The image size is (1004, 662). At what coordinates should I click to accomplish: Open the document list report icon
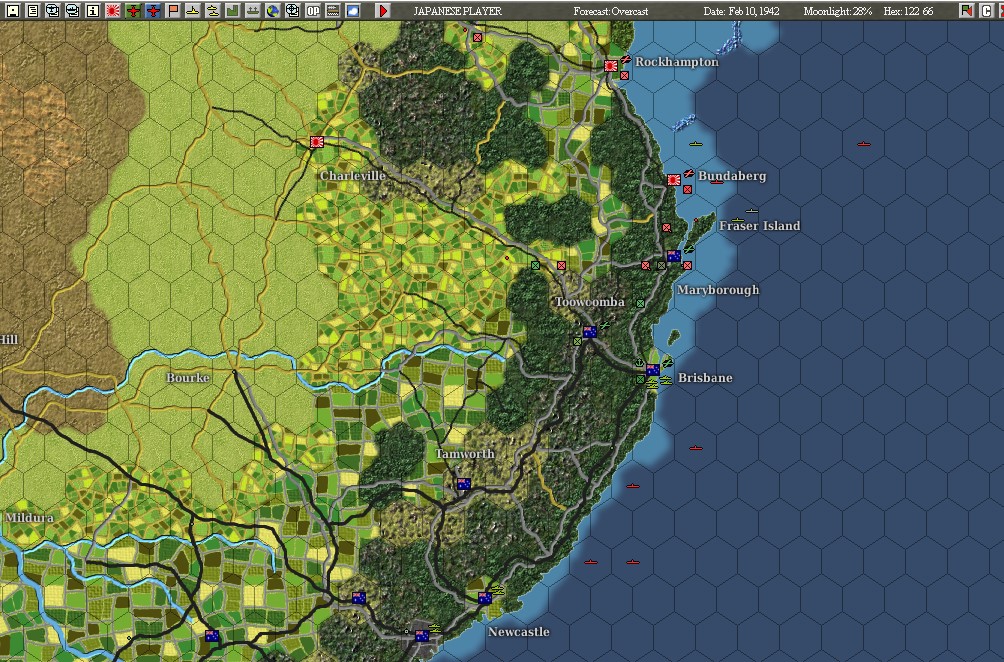pyautogui.click(x=33, y=10)
